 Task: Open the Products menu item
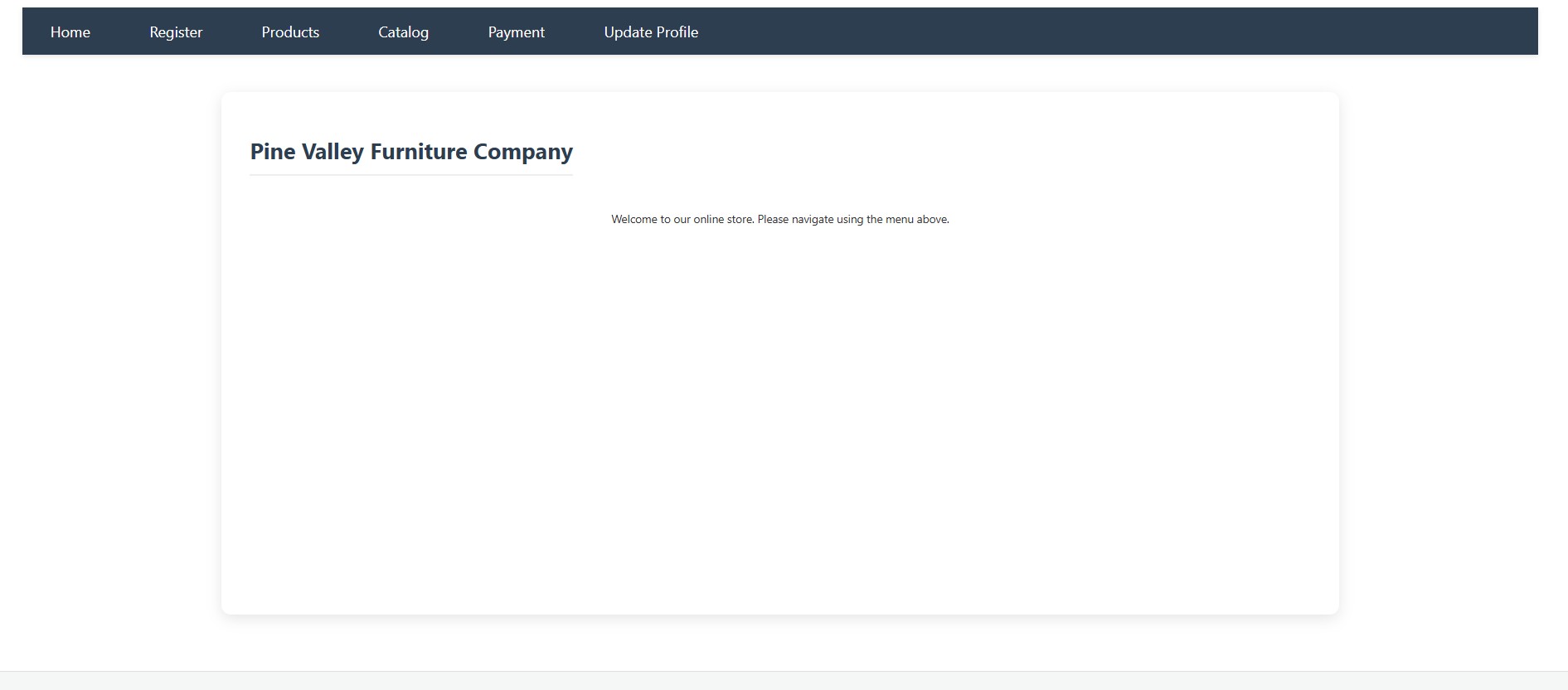tap(290, 32)
